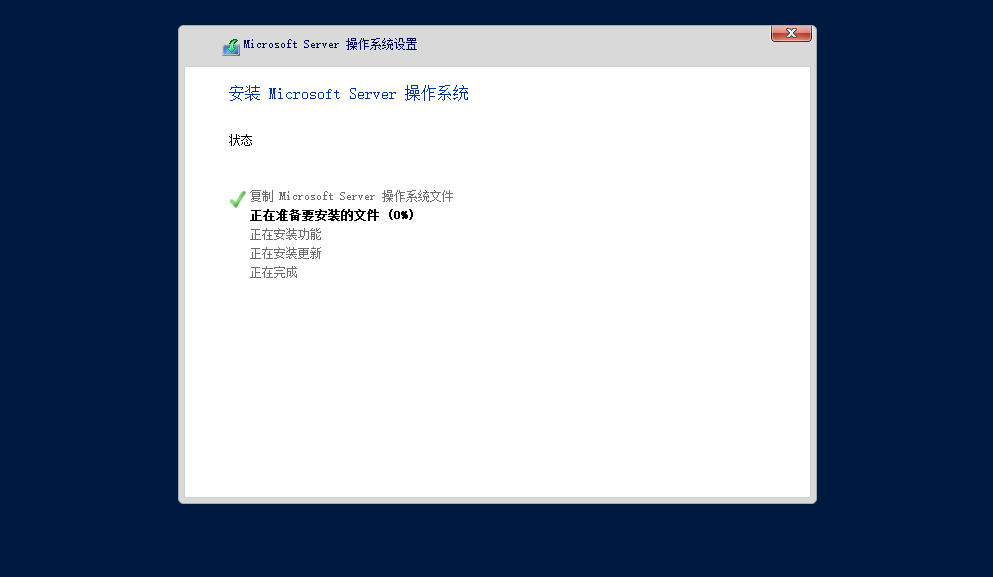The height and width of the screenshot is (577, 993).
Task: Click the '状态' label
Action: (241, 141)
